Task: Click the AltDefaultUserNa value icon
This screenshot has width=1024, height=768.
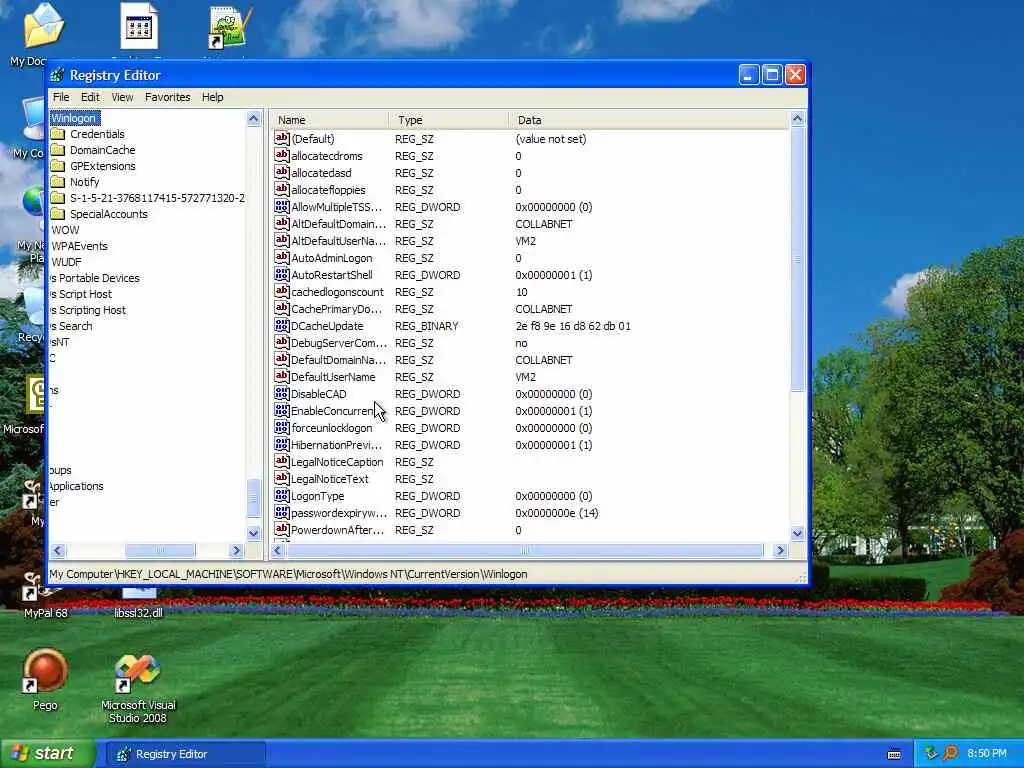Action: coord(281,240)
